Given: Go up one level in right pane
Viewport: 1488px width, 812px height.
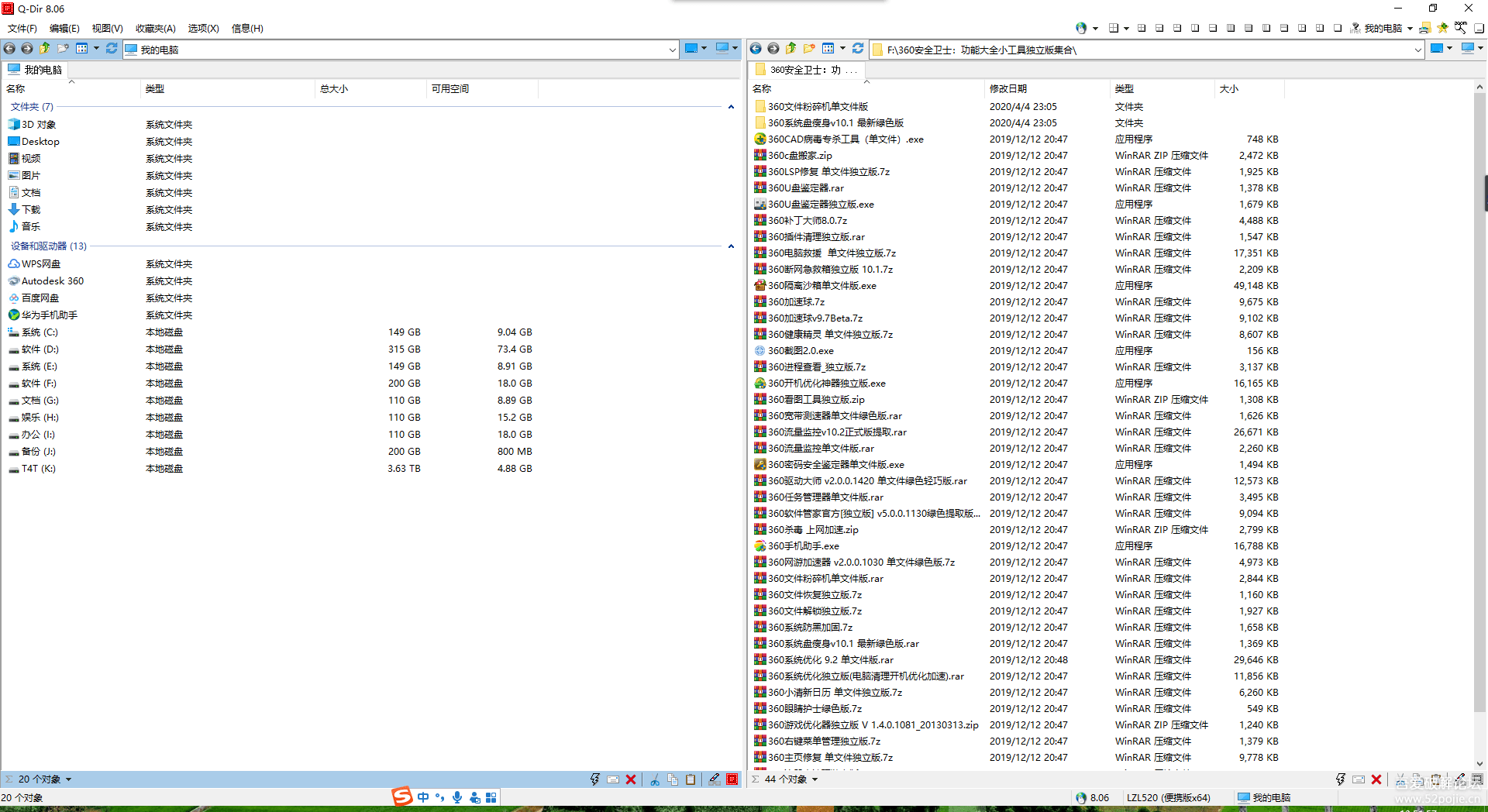Looking at the screenshot, I should 791,49.
